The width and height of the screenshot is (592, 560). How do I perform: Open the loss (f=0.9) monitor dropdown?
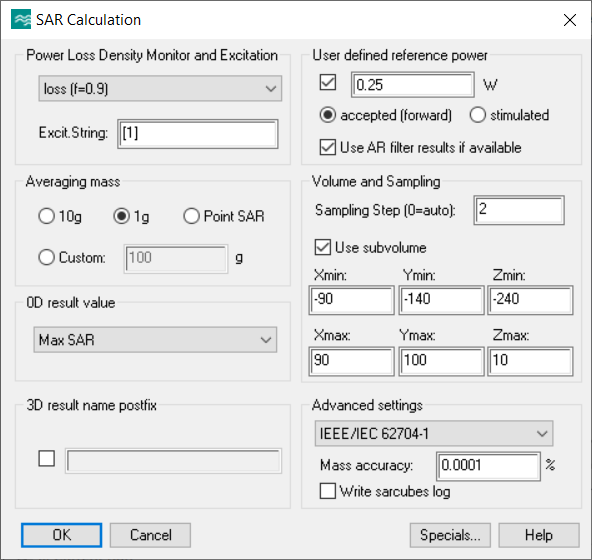tap(160, 89)
